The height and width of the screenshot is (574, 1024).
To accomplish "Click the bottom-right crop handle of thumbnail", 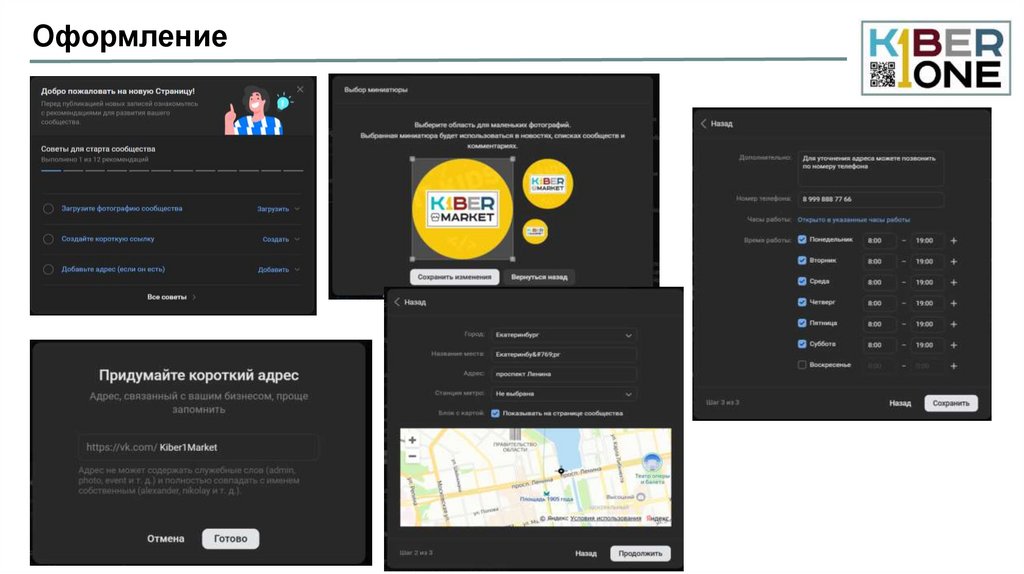I will [513, 259].
